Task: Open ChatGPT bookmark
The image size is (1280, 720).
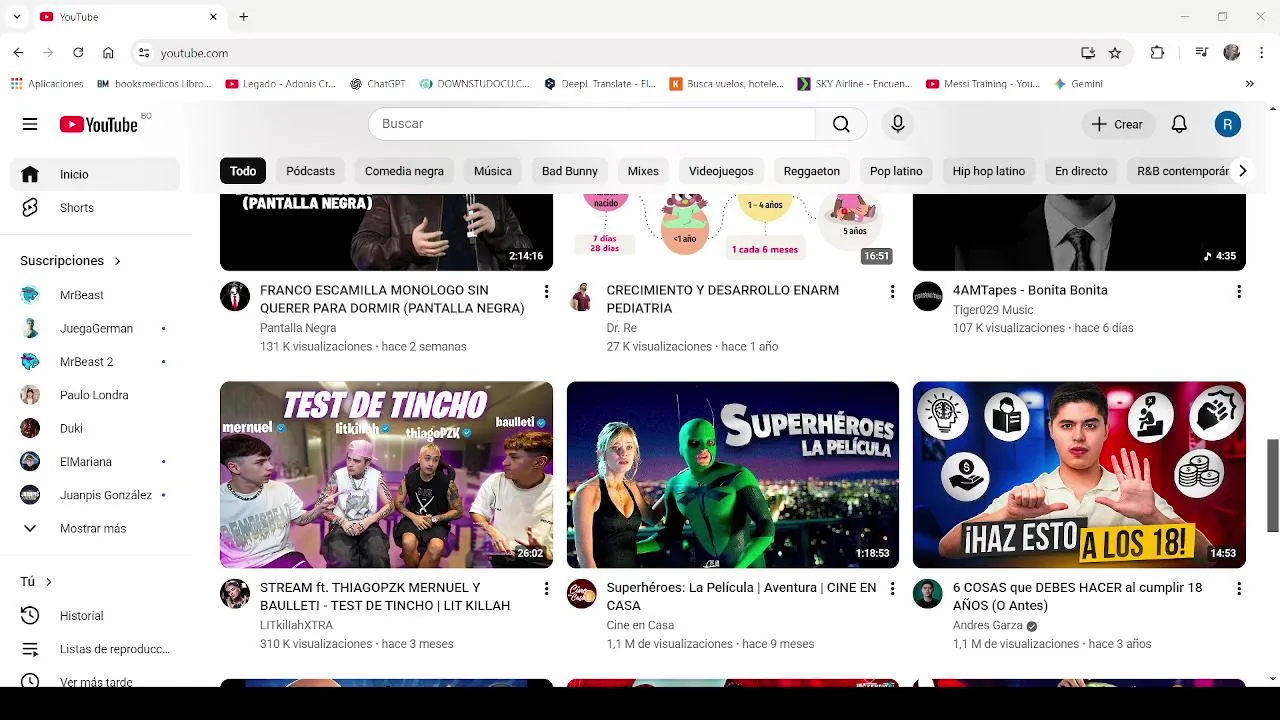Action: coord(378,84)
